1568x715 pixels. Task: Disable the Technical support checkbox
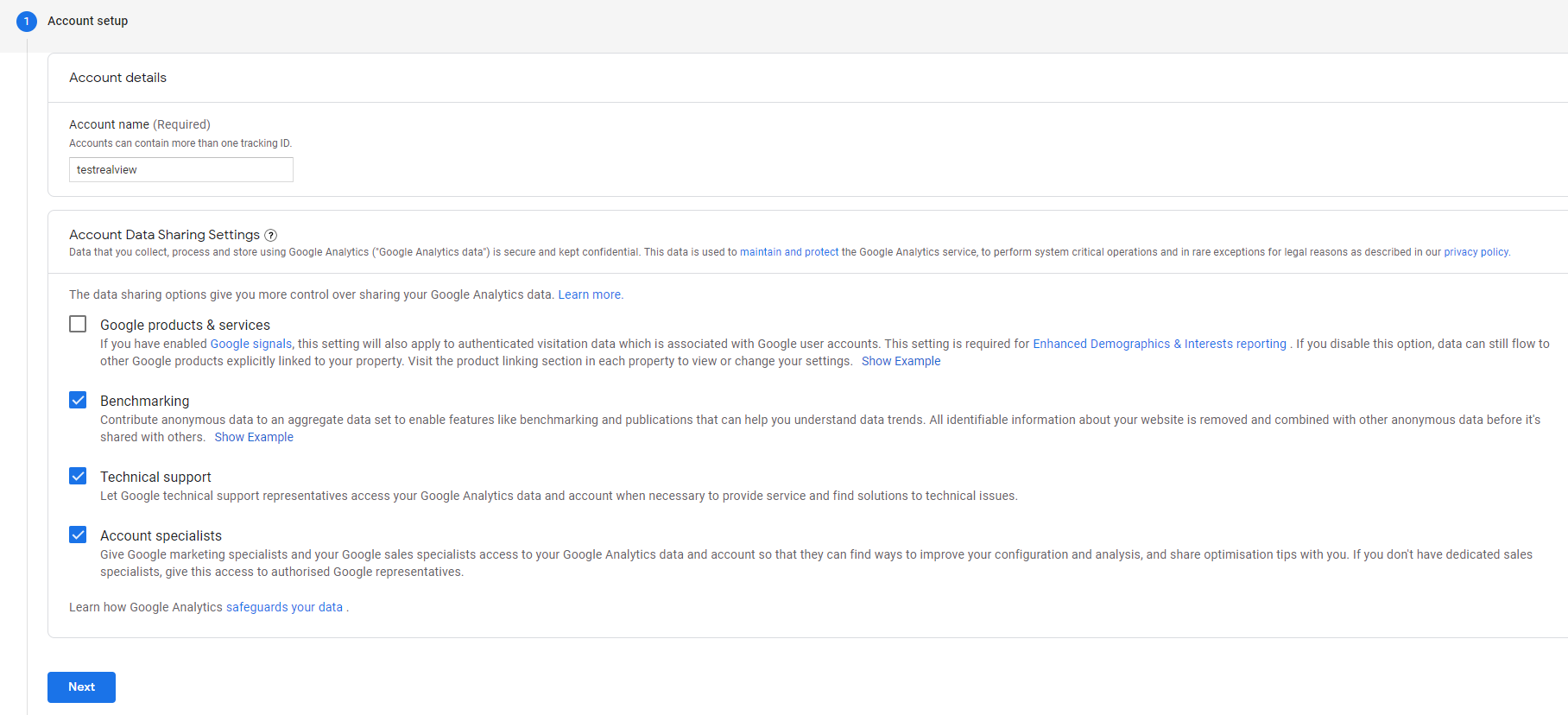coord(78,476)
